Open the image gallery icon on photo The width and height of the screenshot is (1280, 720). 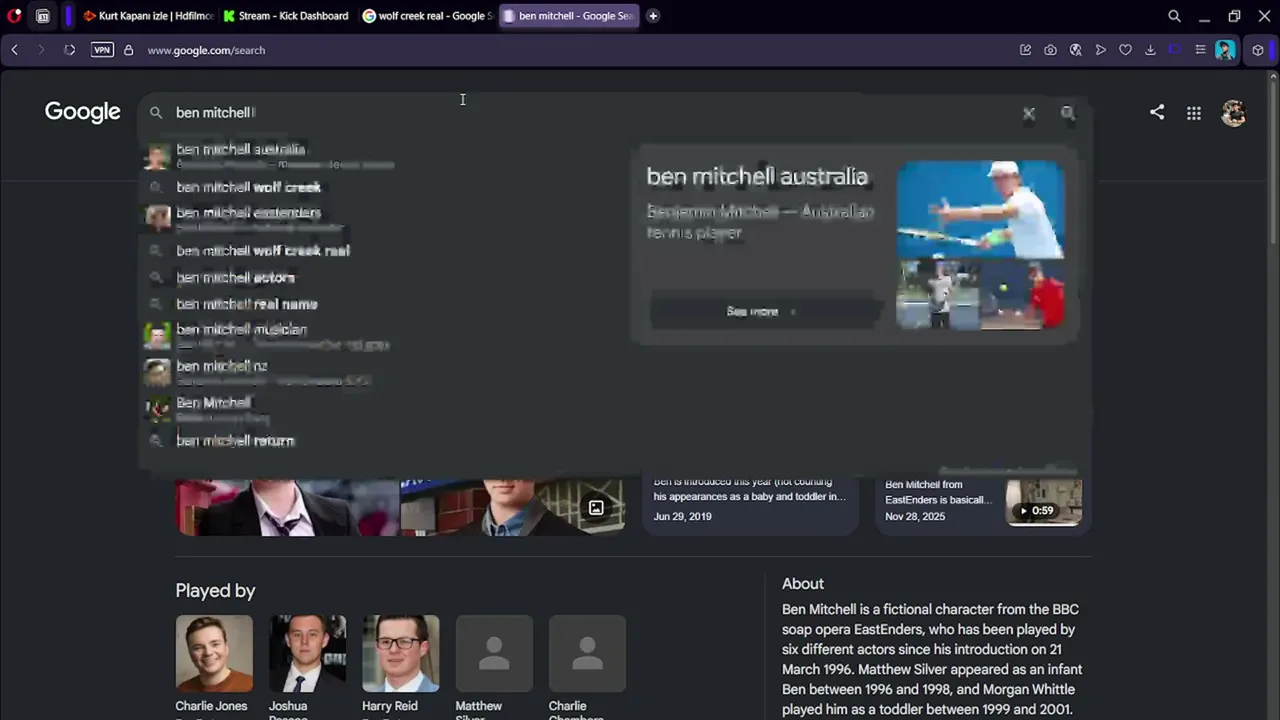[596, 508]
